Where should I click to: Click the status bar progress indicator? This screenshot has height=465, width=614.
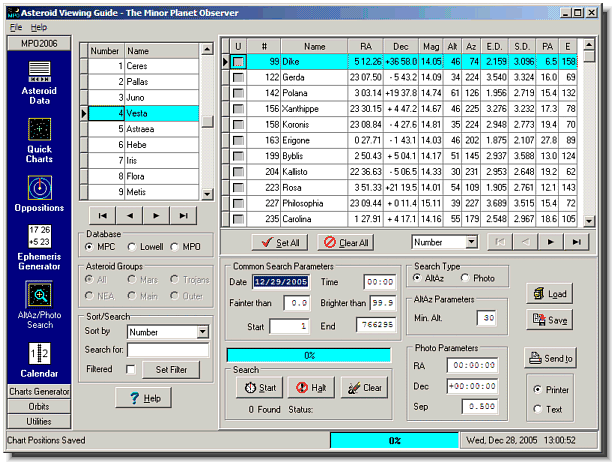394,440
